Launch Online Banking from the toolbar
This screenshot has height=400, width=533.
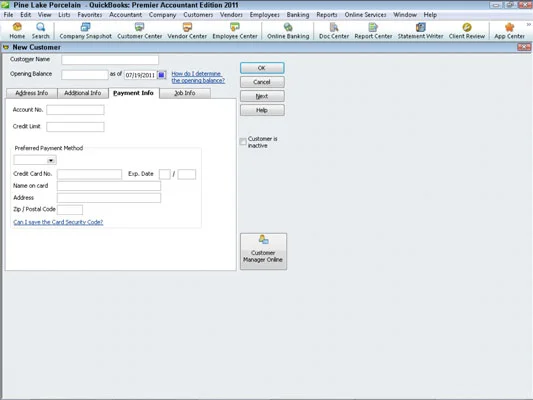(288, 31)
